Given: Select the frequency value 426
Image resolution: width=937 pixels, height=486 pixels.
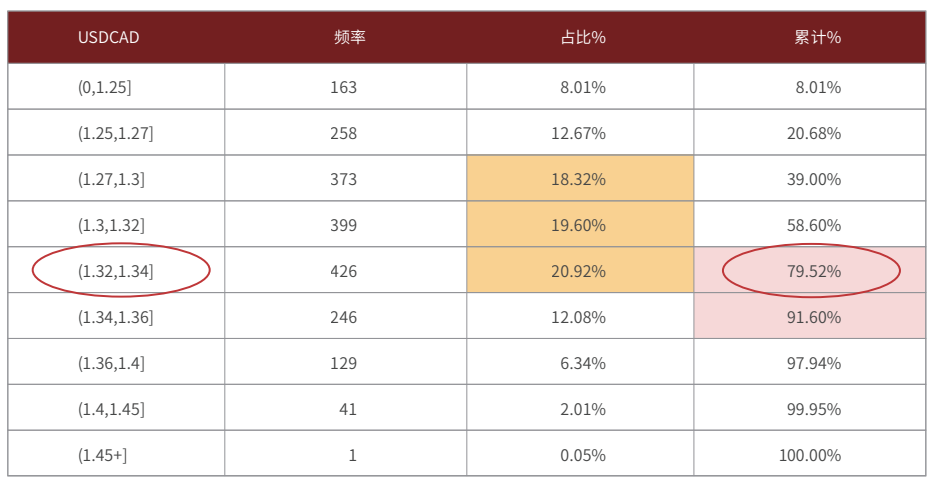Looking at the screenshot, I should (x=344, y=271).
